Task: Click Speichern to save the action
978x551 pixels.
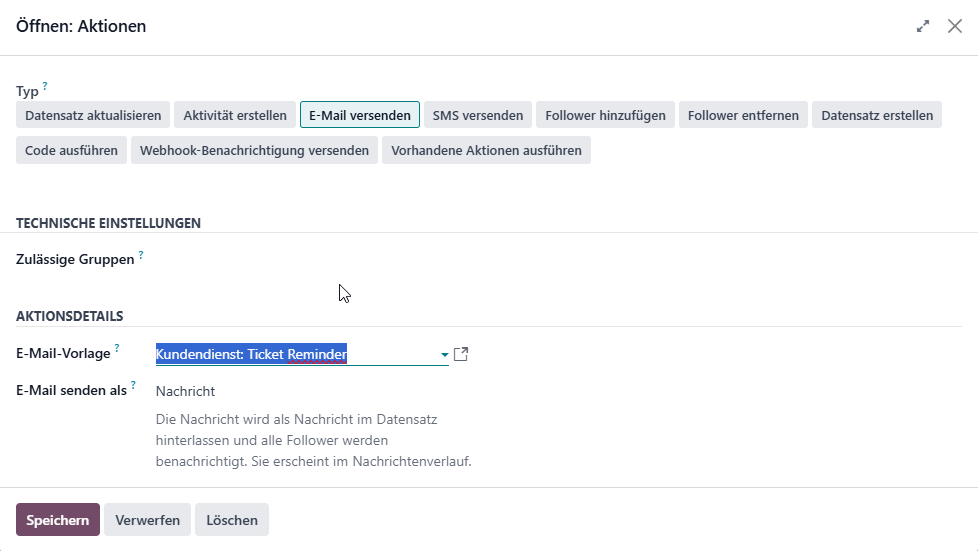Action: point(58,520)
